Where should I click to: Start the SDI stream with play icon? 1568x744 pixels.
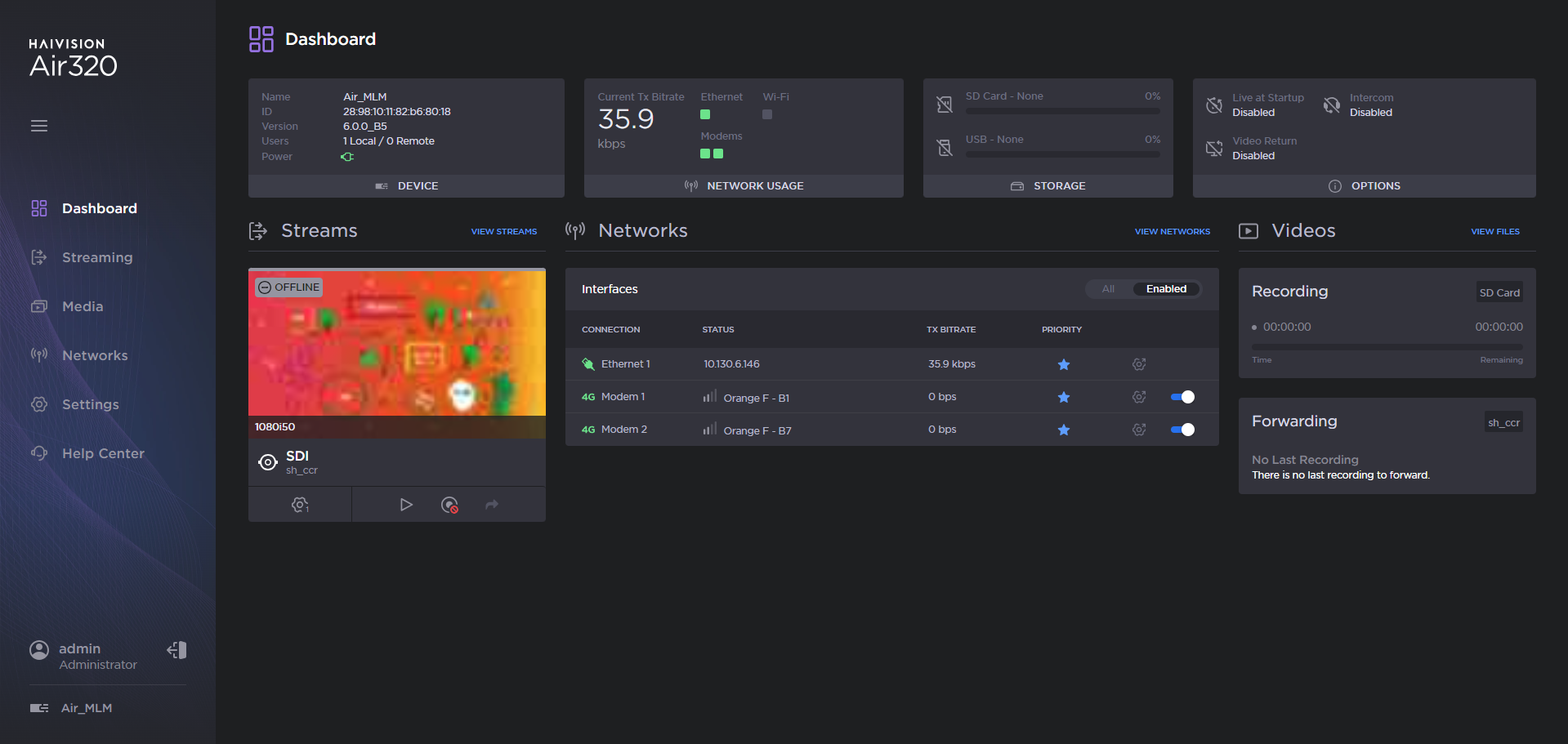pyautogui.click(x=406, y=505)
